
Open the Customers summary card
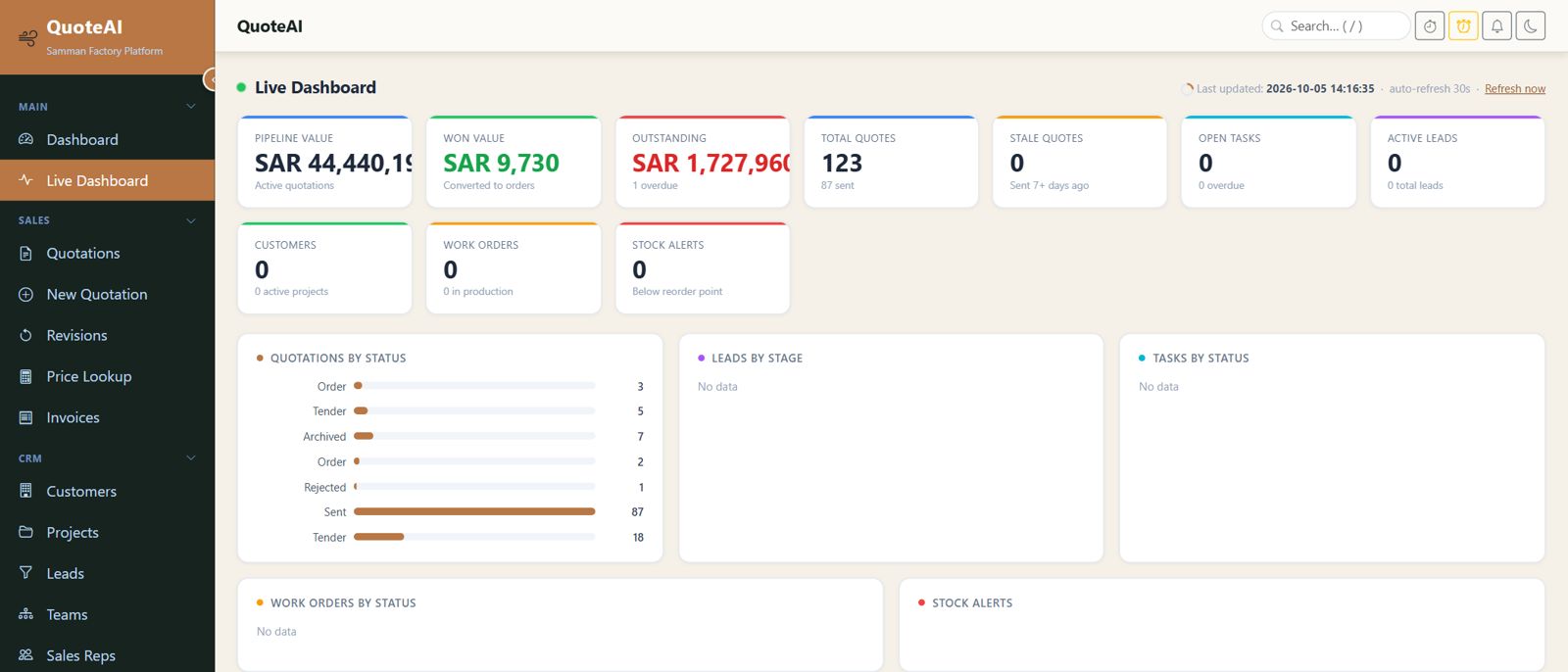[x=324, y=268]
